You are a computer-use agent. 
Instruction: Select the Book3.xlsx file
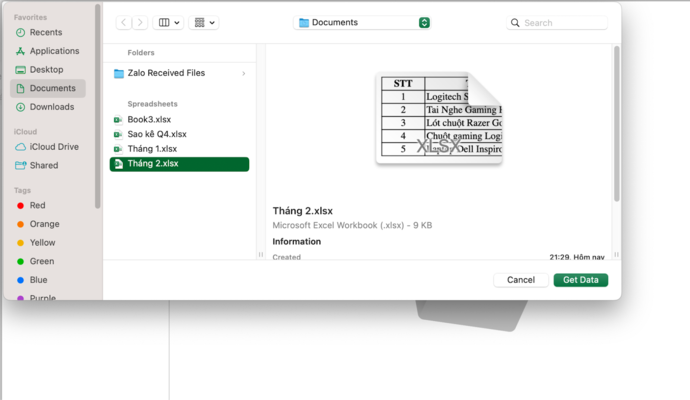tap(149, 119)
